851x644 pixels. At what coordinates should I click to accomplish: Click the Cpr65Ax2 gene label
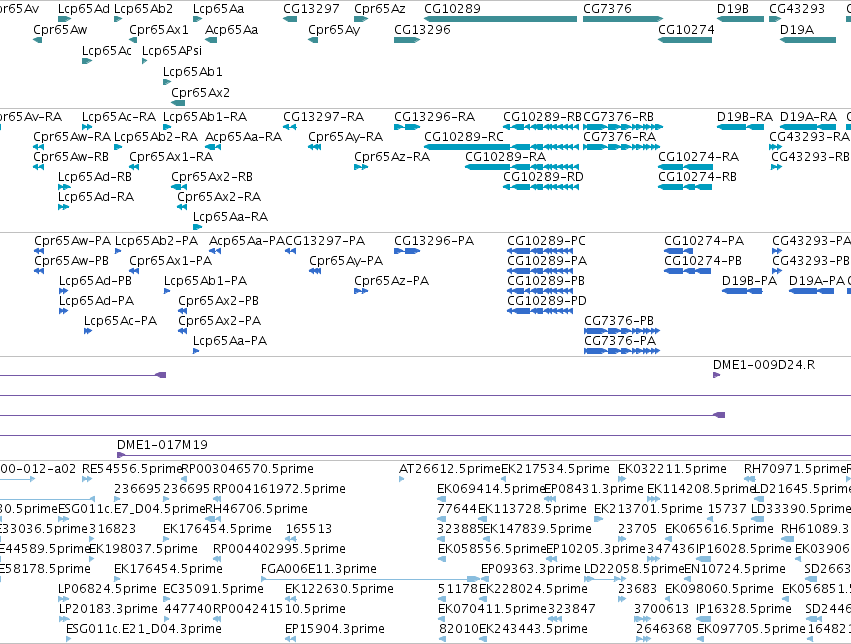200,93
